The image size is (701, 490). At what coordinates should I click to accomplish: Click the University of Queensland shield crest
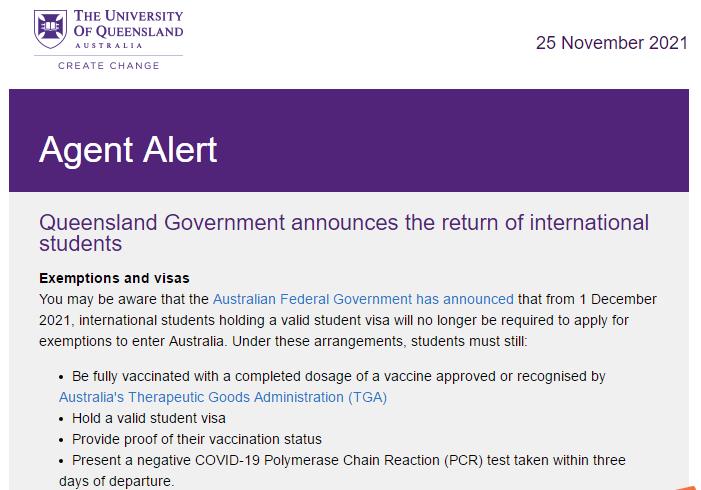tap(52, 27)
